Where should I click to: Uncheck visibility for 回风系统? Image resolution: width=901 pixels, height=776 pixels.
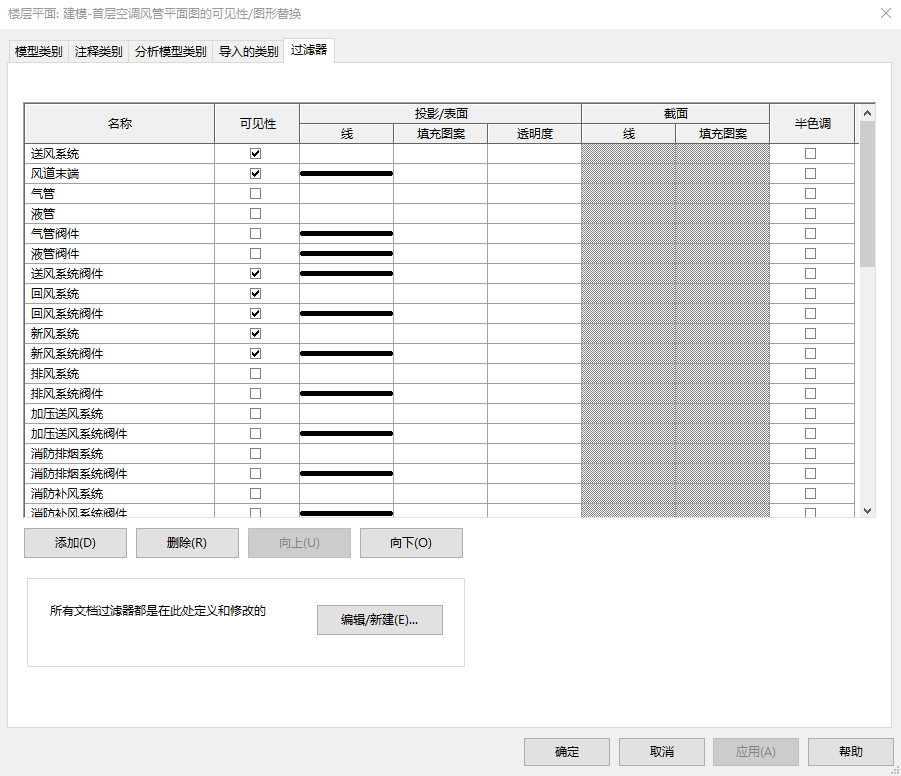click(x=256, y=294)
